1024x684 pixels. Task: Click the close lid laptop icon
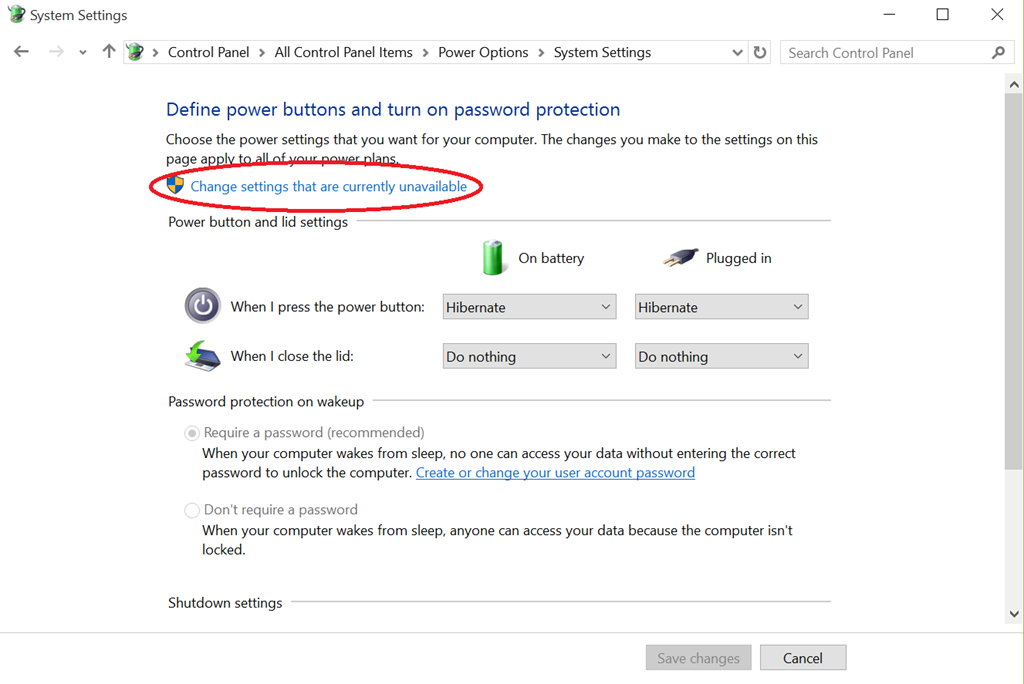[x=202, y=356]
